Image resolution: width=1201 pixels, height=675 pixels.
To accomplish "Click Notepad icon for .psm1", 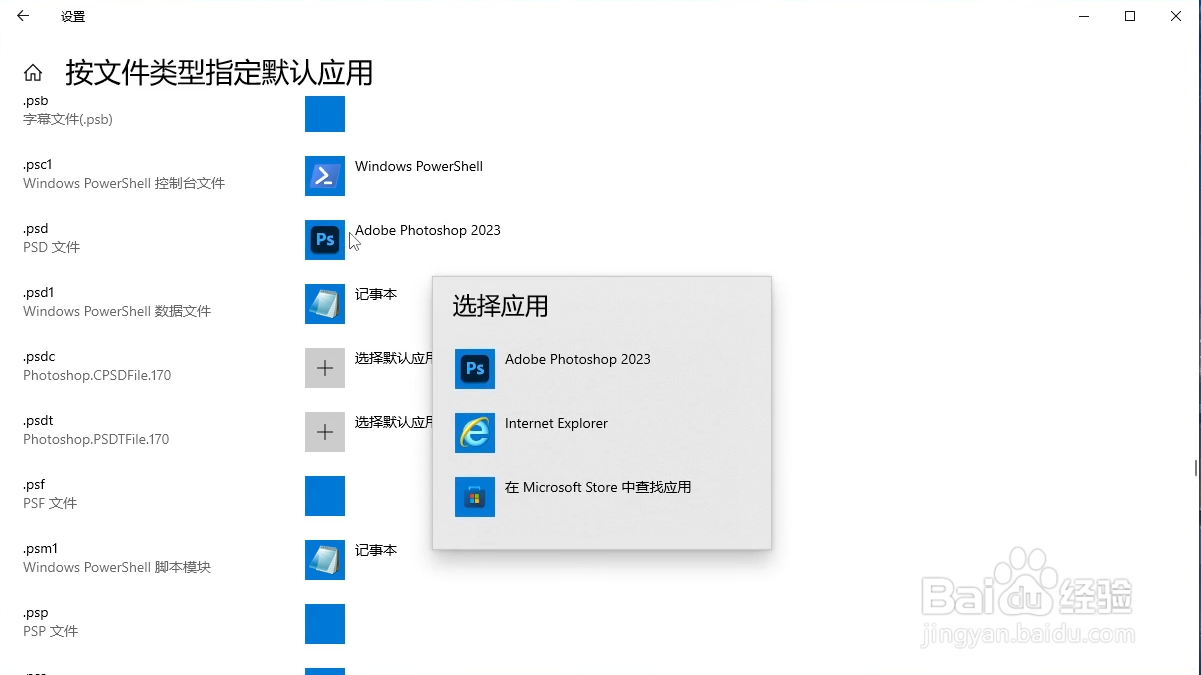I will [x=325, y=560].
